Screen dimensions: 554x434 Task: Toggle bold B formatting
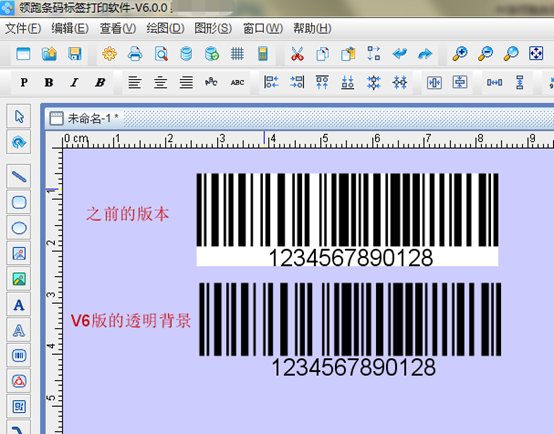click(x=49, y=82)
